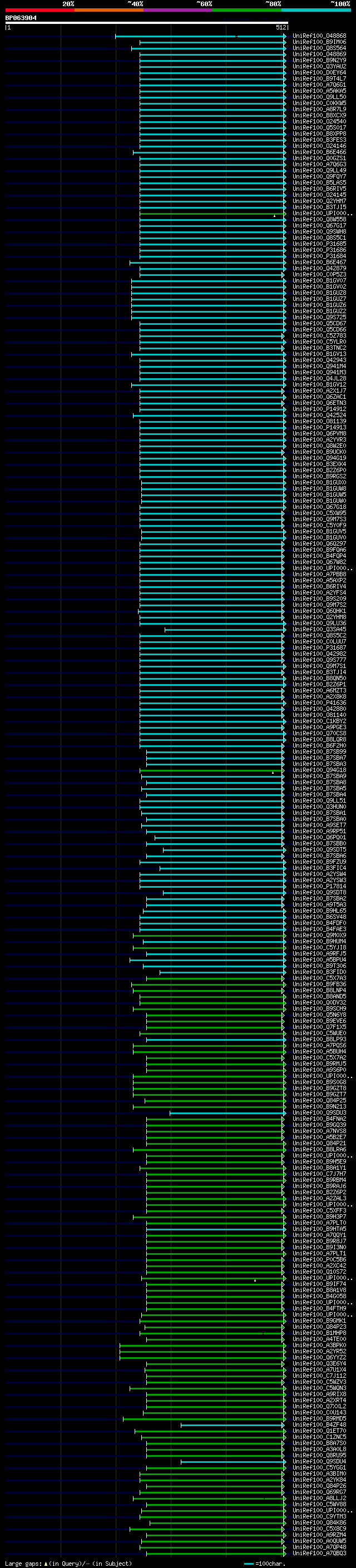
Task: Open hit UniRef100_Q8S564
Action: coord(319,48)
